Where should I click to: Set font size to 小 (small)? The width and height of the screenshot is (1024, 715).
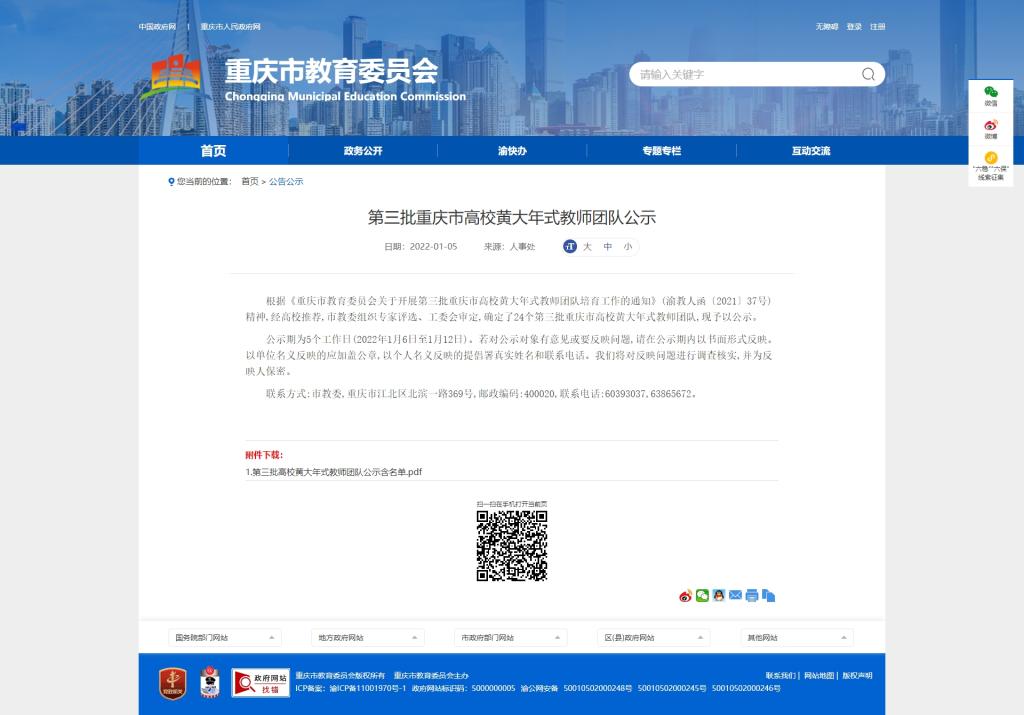click(x=627, y=246)
